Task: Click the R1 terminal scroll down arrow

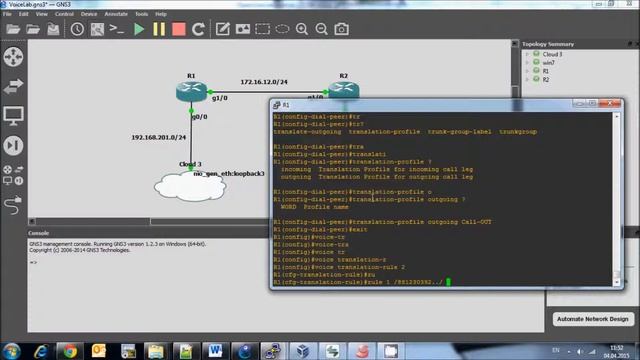Action: [617, 282]
